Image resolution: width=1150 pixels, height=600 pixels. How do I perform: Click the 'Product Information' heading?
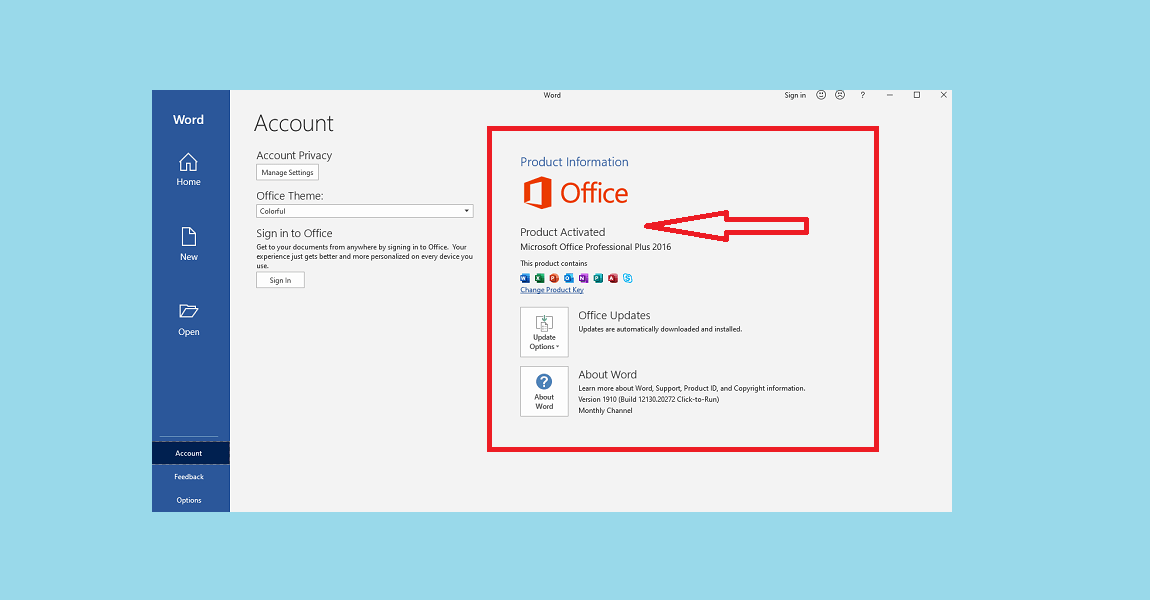click(574, 162)
